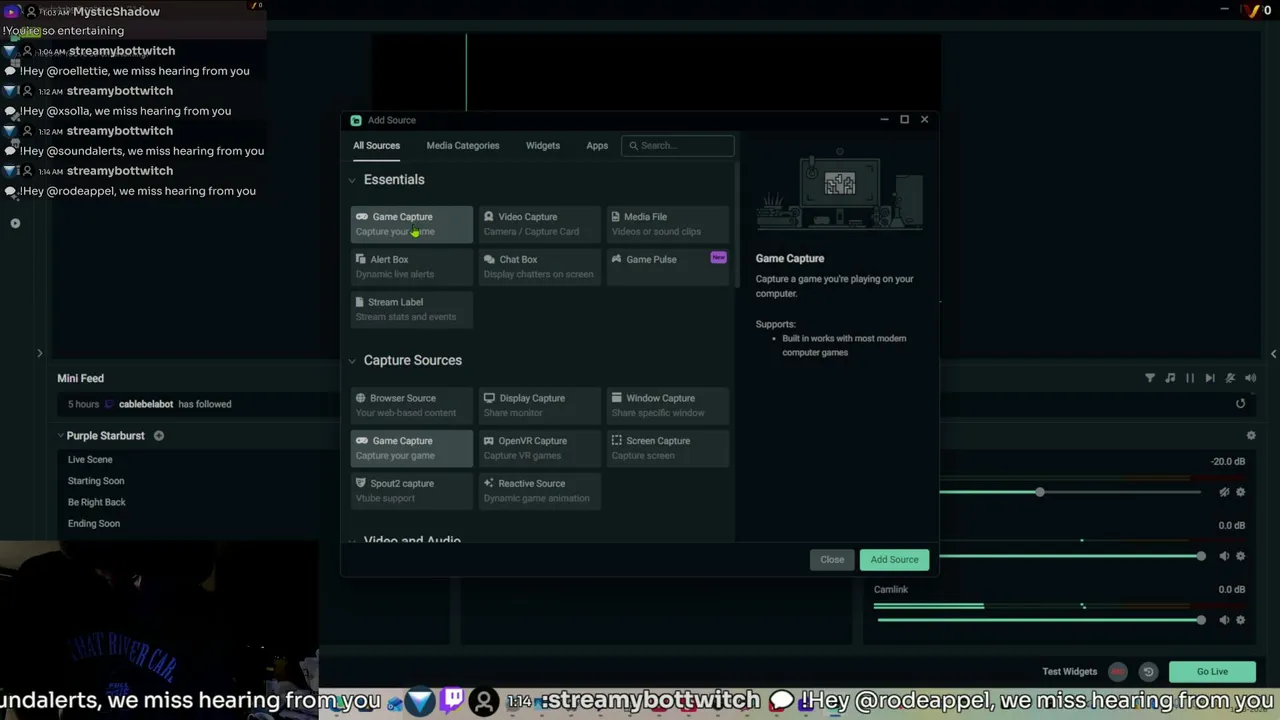
Task: Open settings gear for Camlink audio
Action: point(1240,620)
